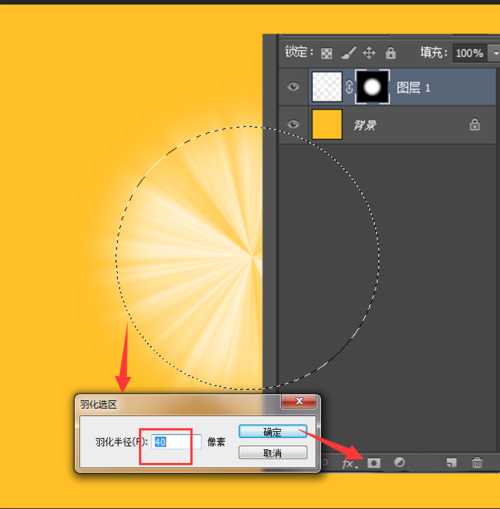500x509 pixels.
Task: Select the 图层 1 mask thumbnail
Action: coord(372,87)
